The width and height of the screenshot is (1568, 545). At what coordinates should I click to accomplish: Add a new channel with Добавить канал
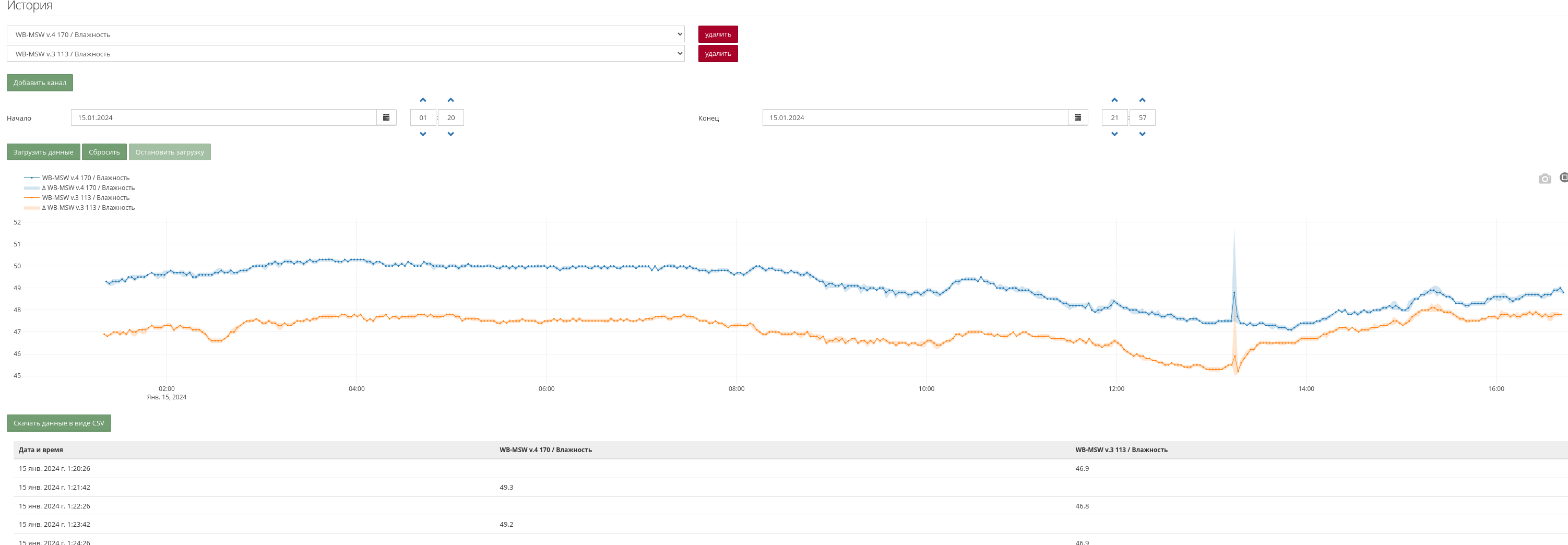click(40, 83)
